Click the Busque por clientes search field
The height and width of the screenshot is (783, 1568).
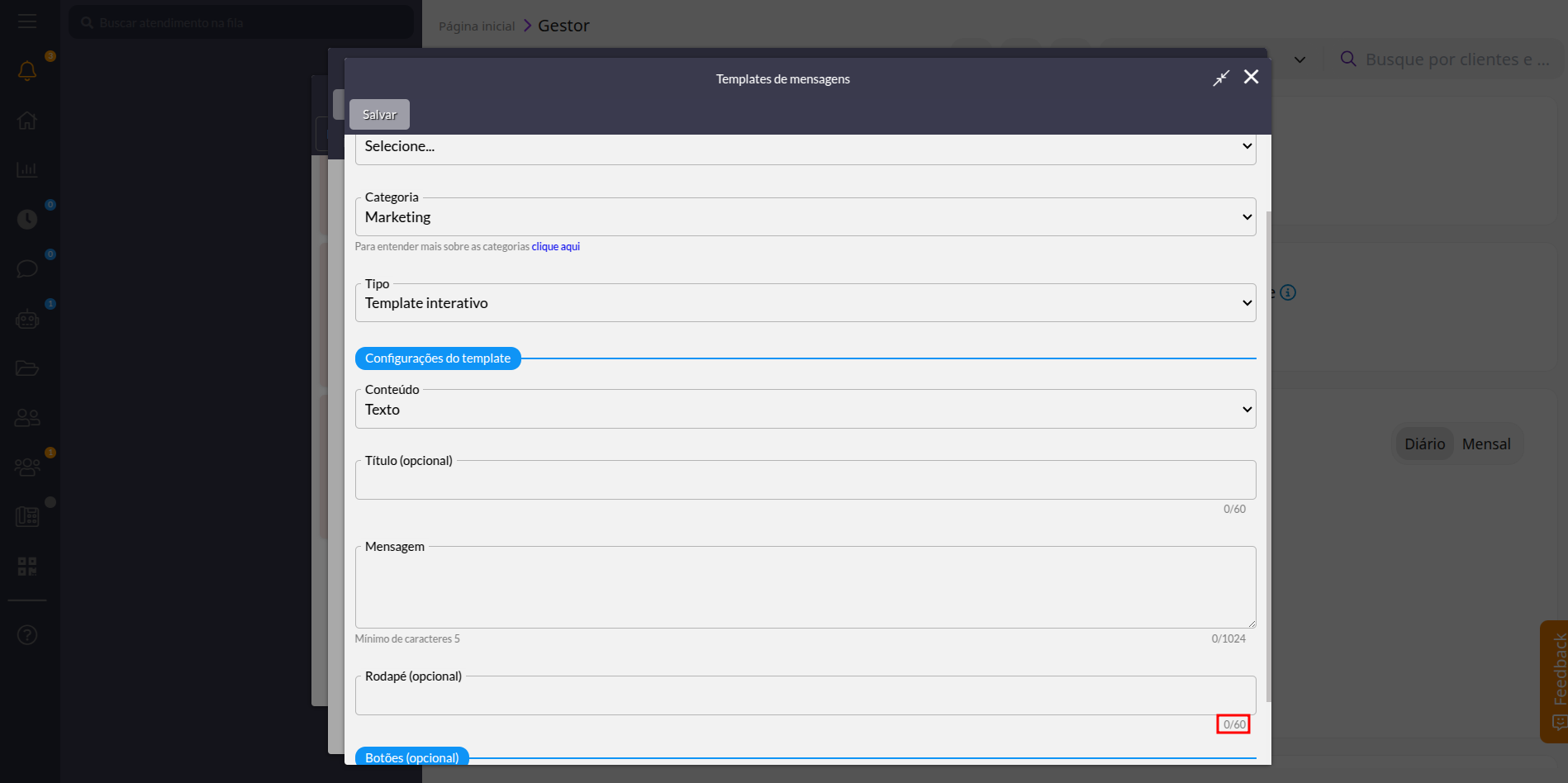tap(1458, 59)
